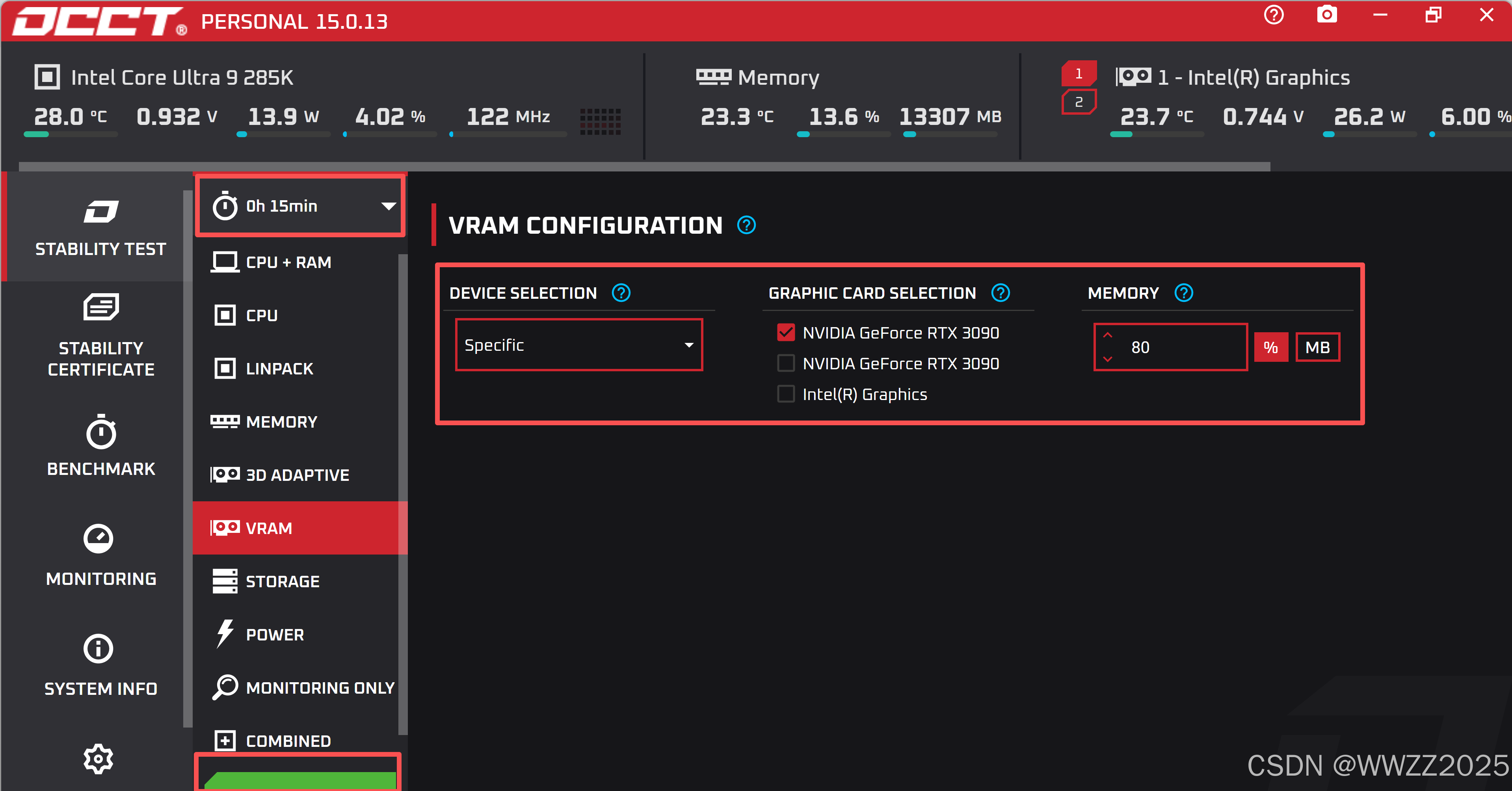Switch memory unit to MB

[1317, 347]
